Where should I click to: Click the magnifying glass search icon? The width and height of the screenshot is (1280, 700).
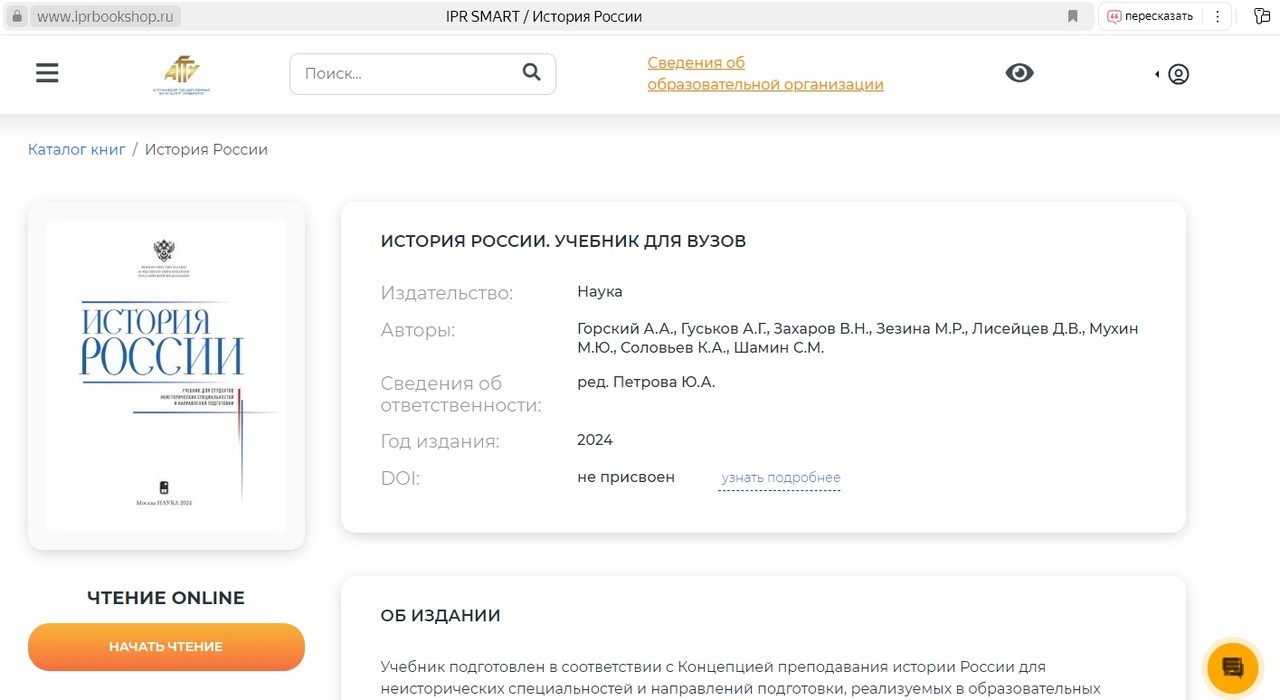pos(531,73)
